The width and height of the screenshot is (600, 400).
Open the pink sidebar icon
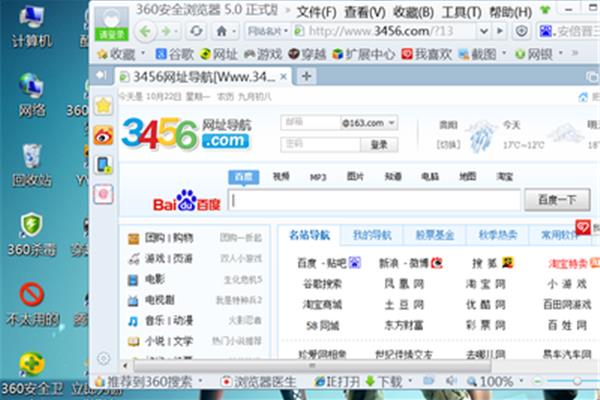coord(103,194)
